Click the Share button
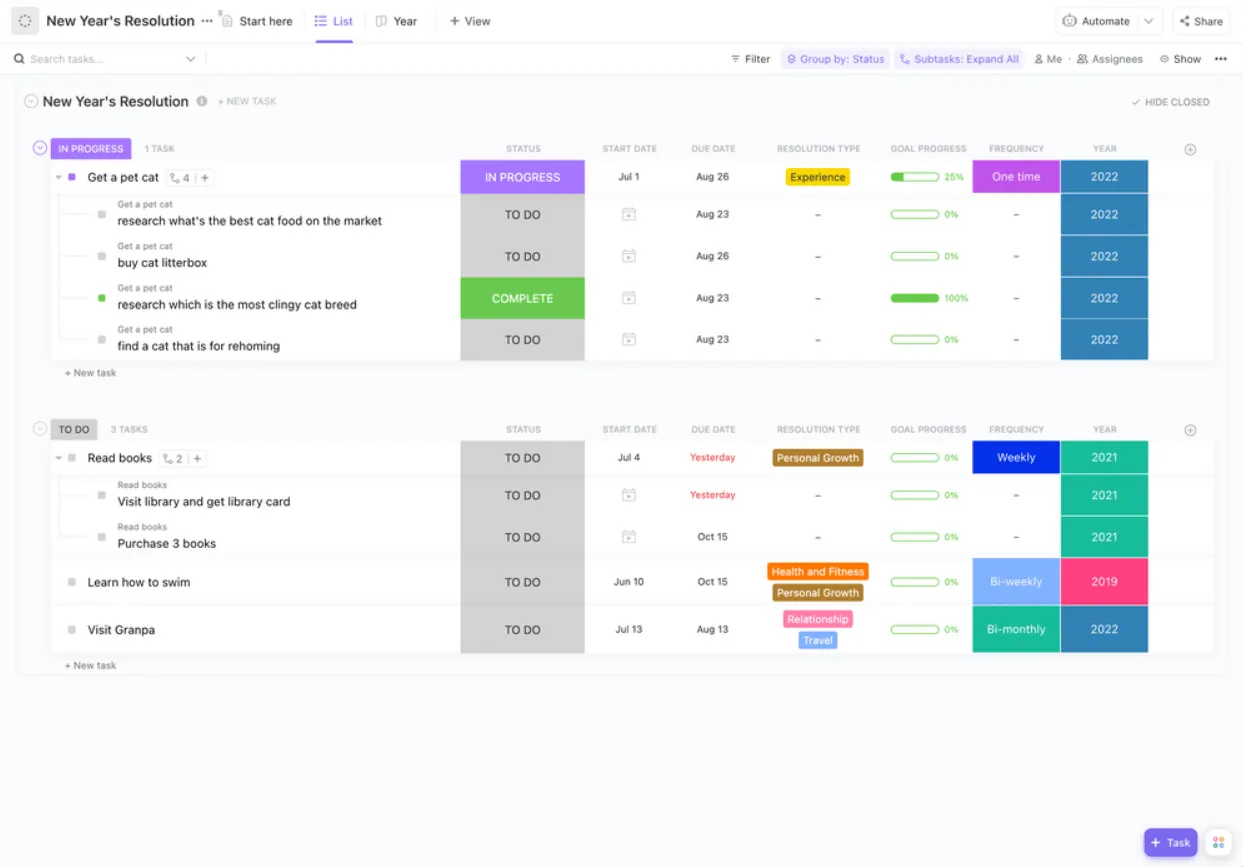This screenshot has height=867, width=1243. pyautogui.click(x=1201, y=21)
